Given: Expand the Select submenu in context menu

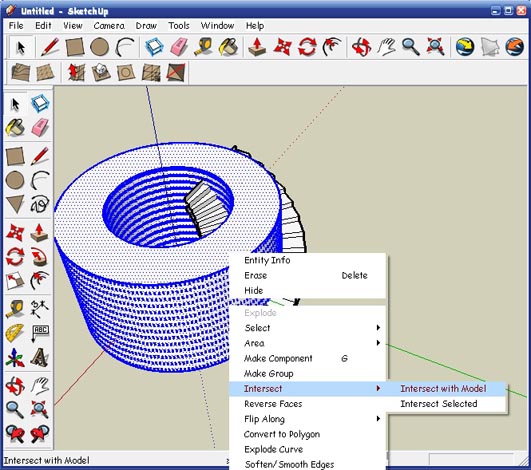Looking at the screenshot, I should click(307, 328).
